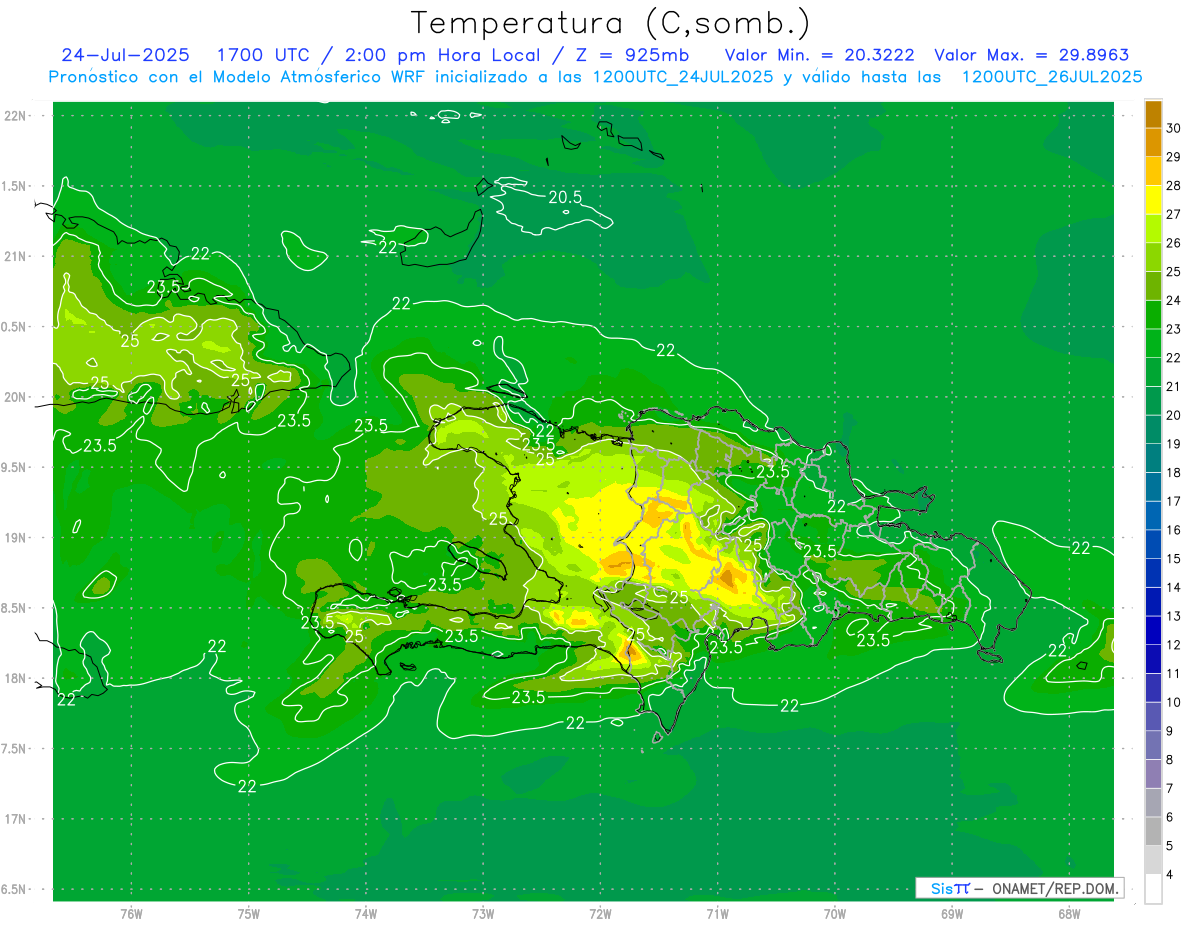Click the 17N latitude axis label
Viewport: 1200px width, 927px height.
[x=15, y=819]
